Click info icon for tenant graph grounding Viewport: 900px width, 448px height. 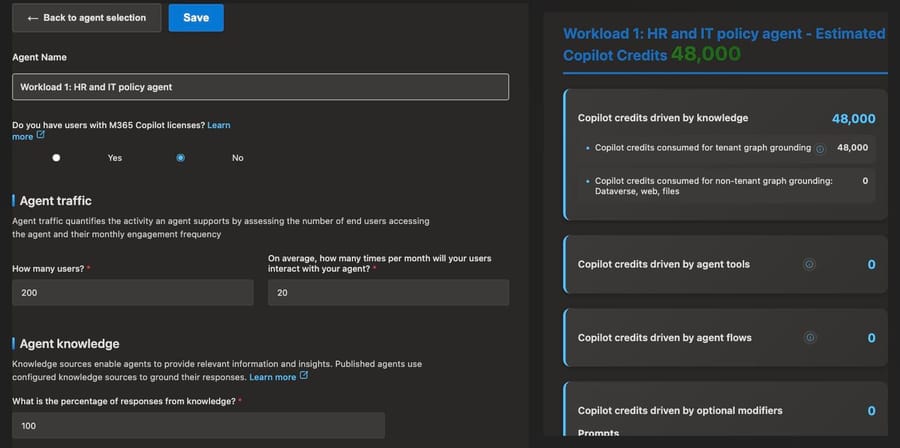pyautogui.click(x=820, y=149)
